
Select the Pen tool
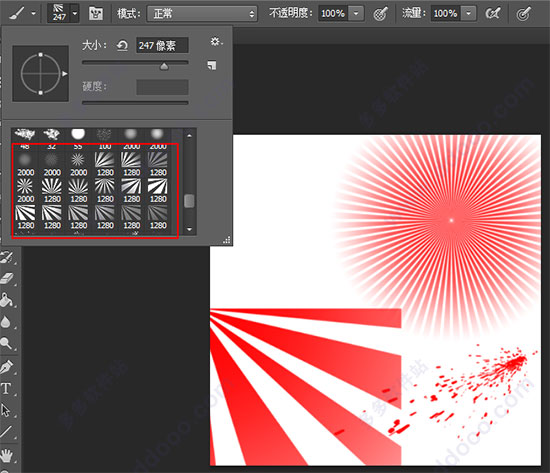tap(7, 367)
